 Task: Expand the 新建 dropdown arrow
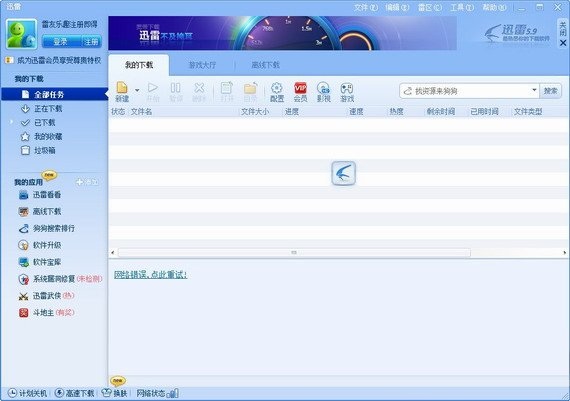(x=137, y=90)
